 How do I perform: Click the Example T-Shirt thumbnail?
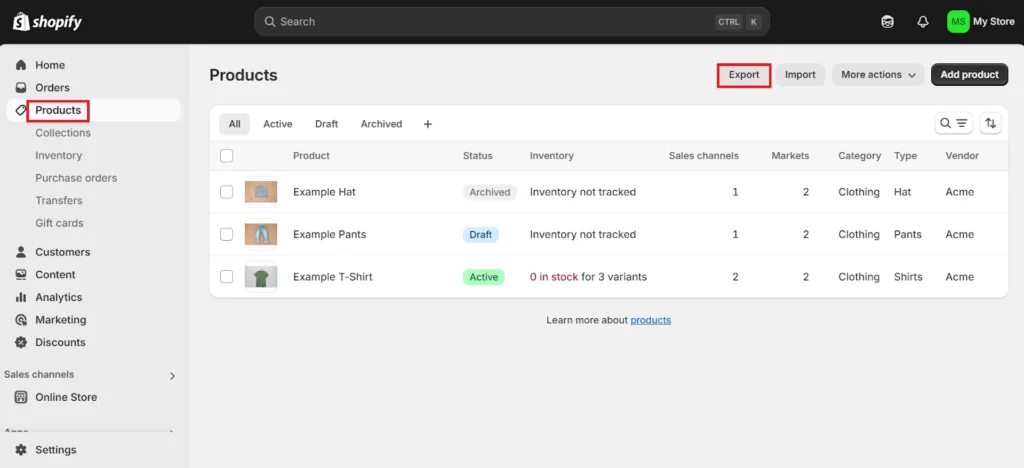click(260, 277)
